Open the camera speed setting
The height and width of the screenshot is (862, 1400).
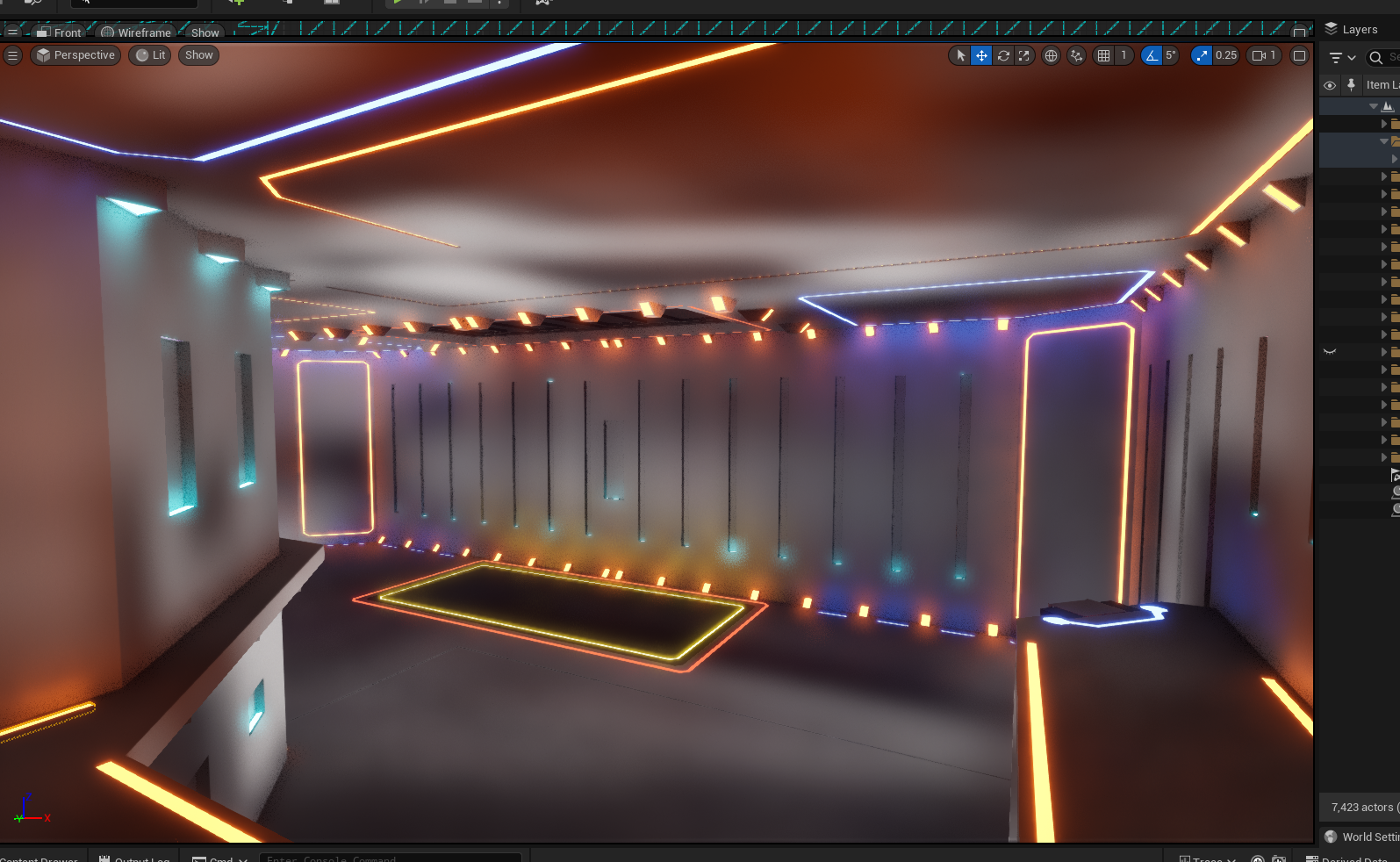pos(1264,55)
